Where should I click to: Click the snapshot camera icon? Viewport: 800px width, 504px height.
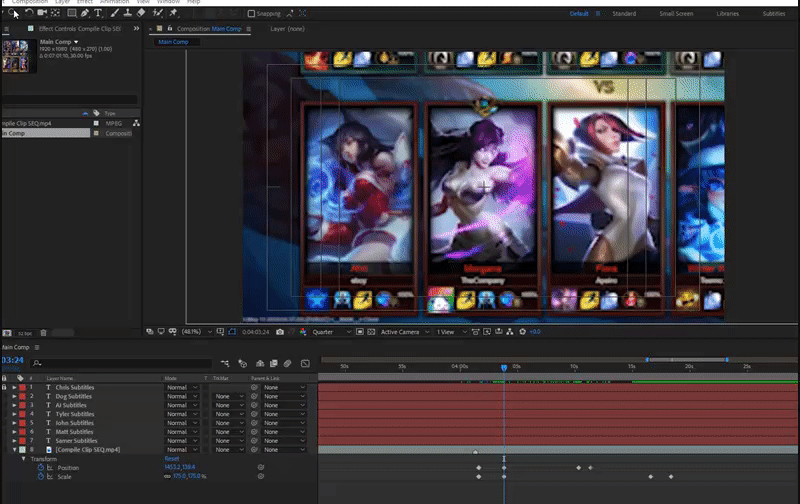tap(279, 331)
